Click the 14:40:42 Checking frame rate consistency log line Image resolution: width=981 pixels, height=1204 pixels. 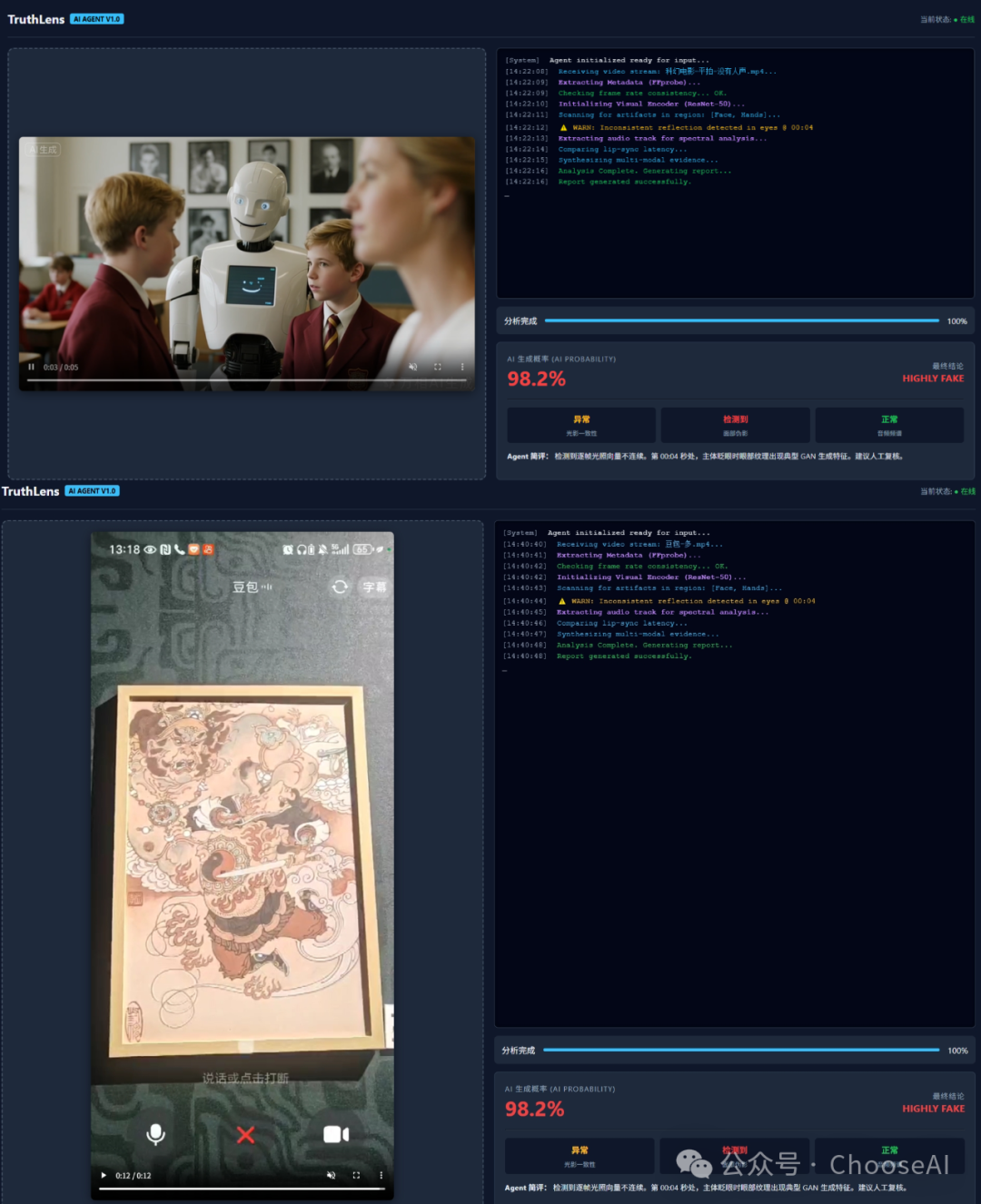coord(616,566)
